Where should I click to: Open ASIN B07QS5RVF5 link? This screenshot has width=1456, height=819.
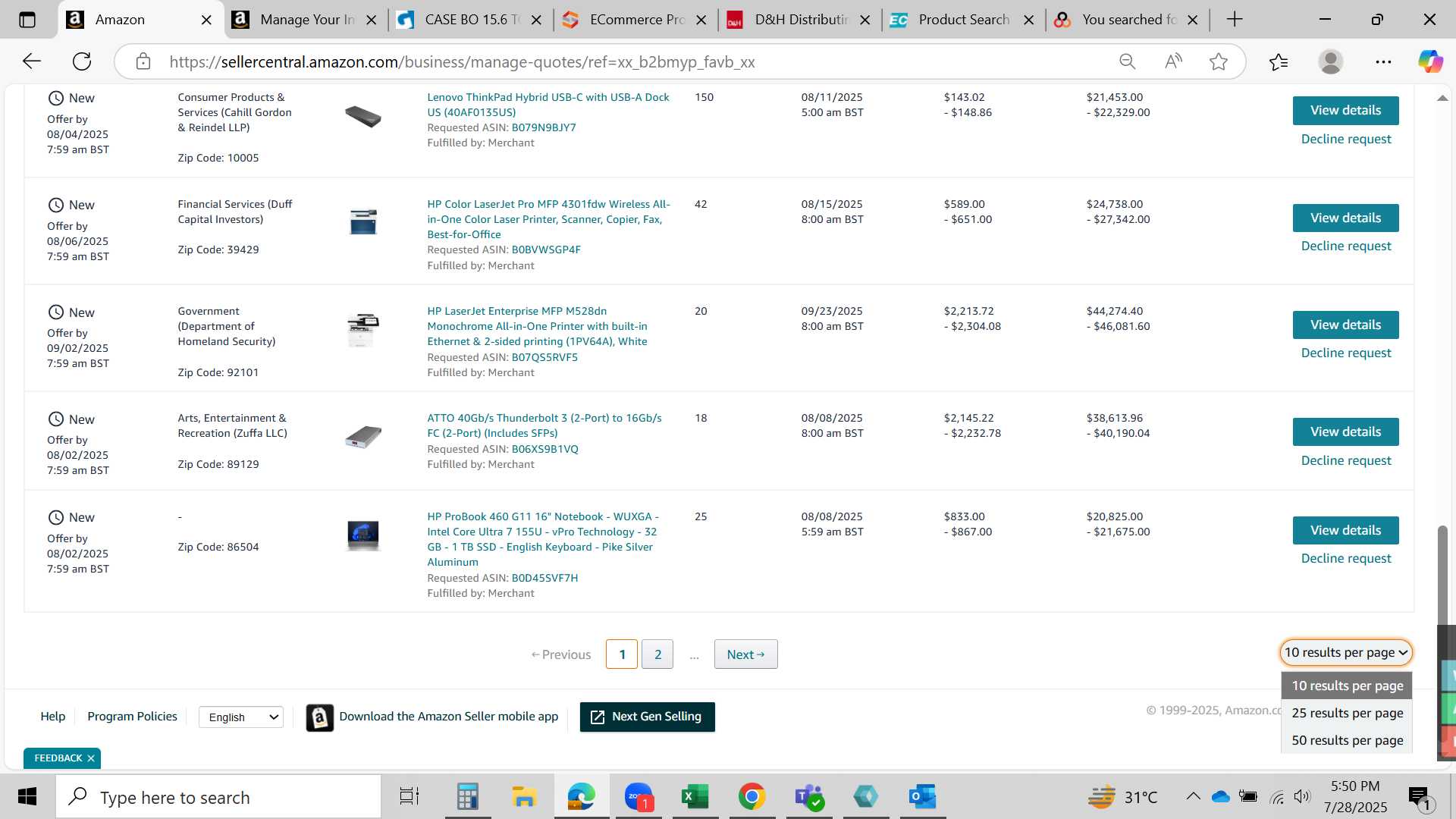click(544, 357)
